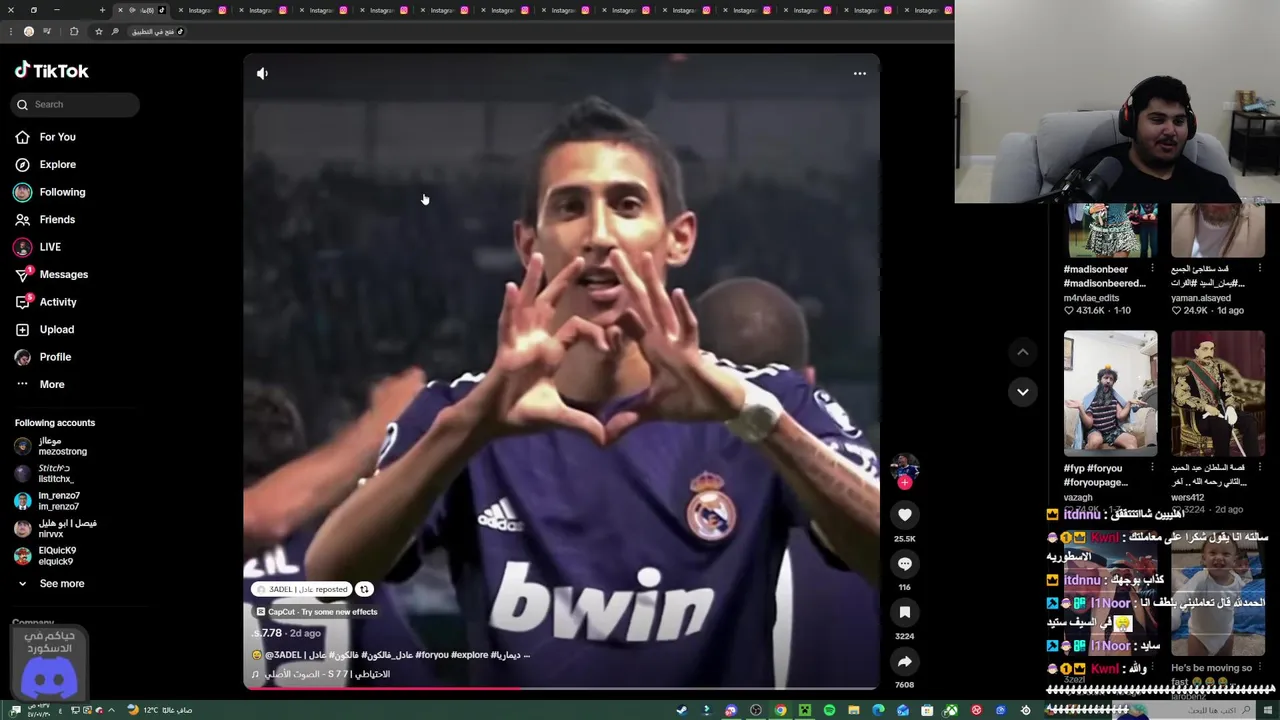Click the zoom magnifier in address bar
1280x720 pixels.
click(x=115, y=31)
